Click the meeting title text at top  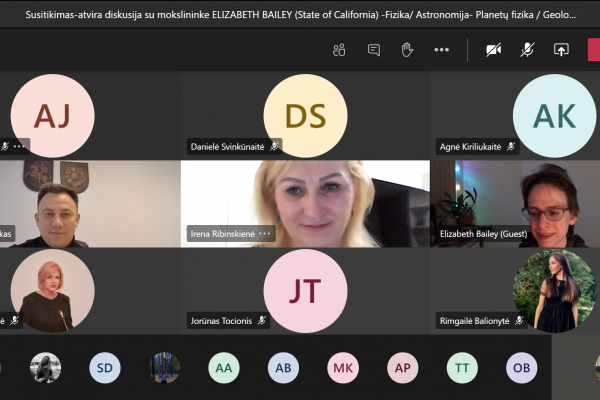(301, 15)
